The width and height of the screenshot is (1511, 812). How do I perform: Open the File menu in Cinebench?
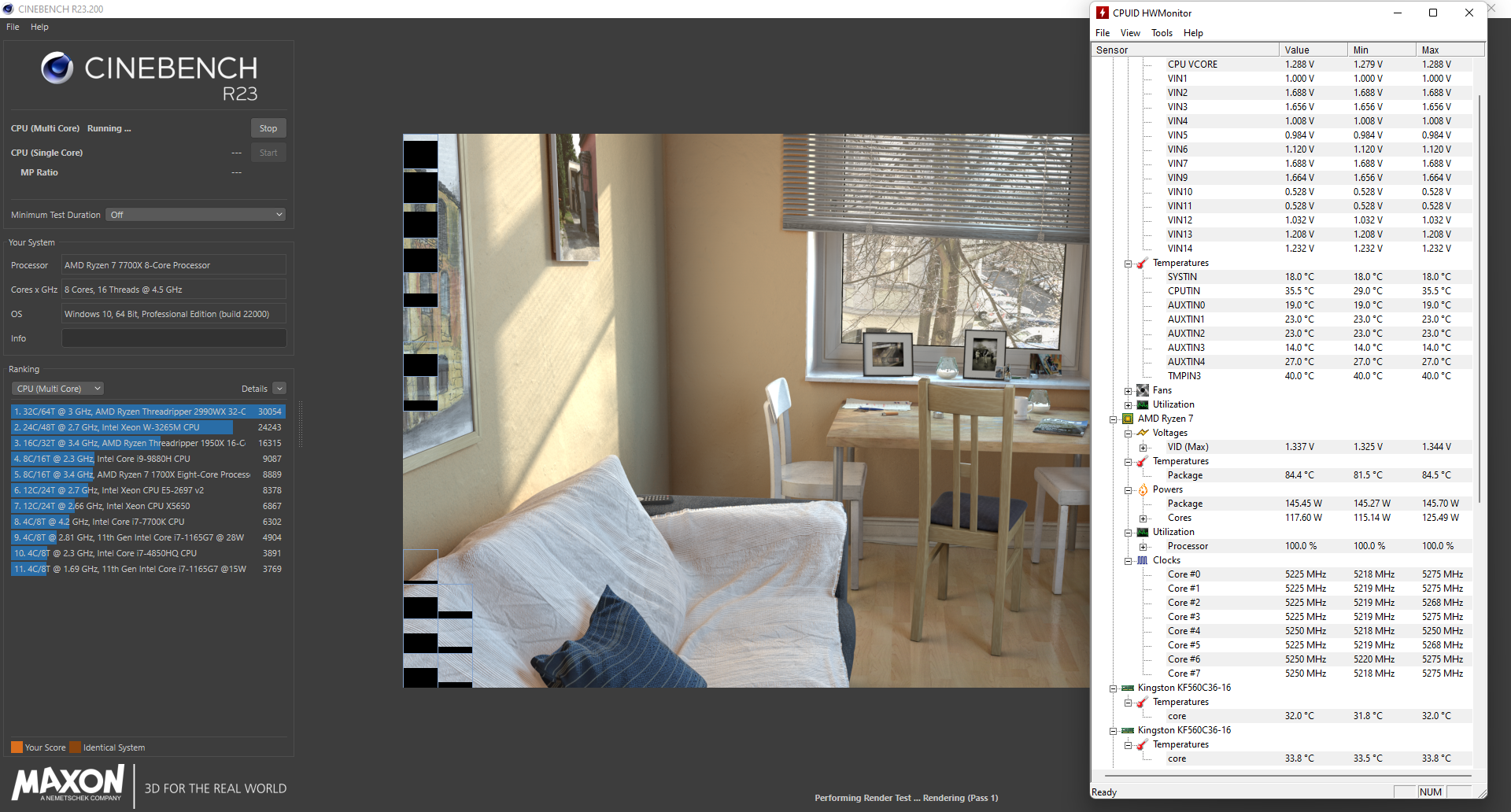point(13,27)
